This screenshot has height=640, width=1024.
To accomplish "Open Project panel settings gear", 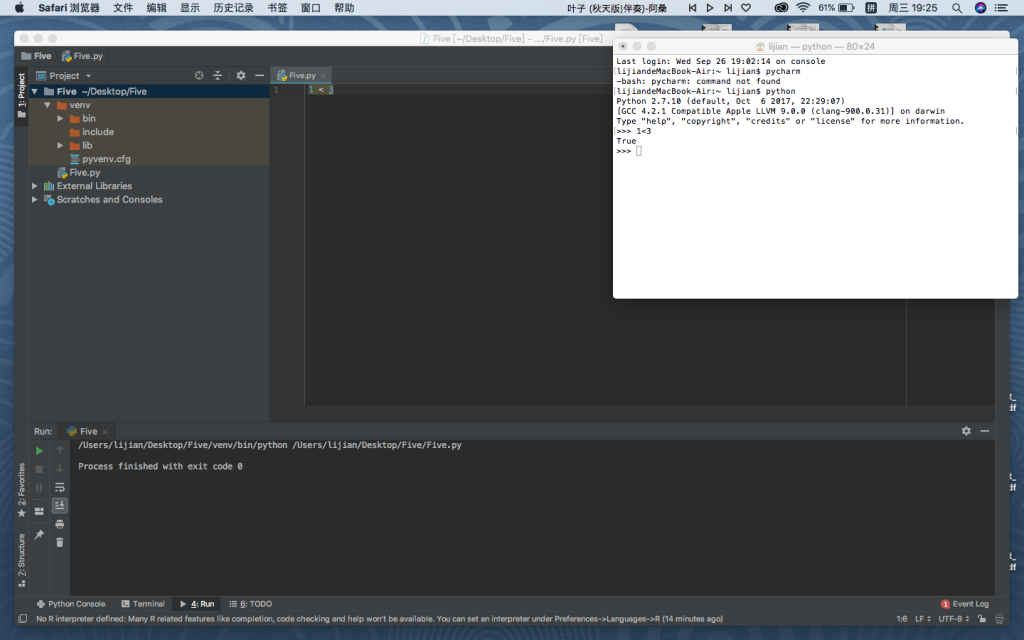I will tap(241, 76).
